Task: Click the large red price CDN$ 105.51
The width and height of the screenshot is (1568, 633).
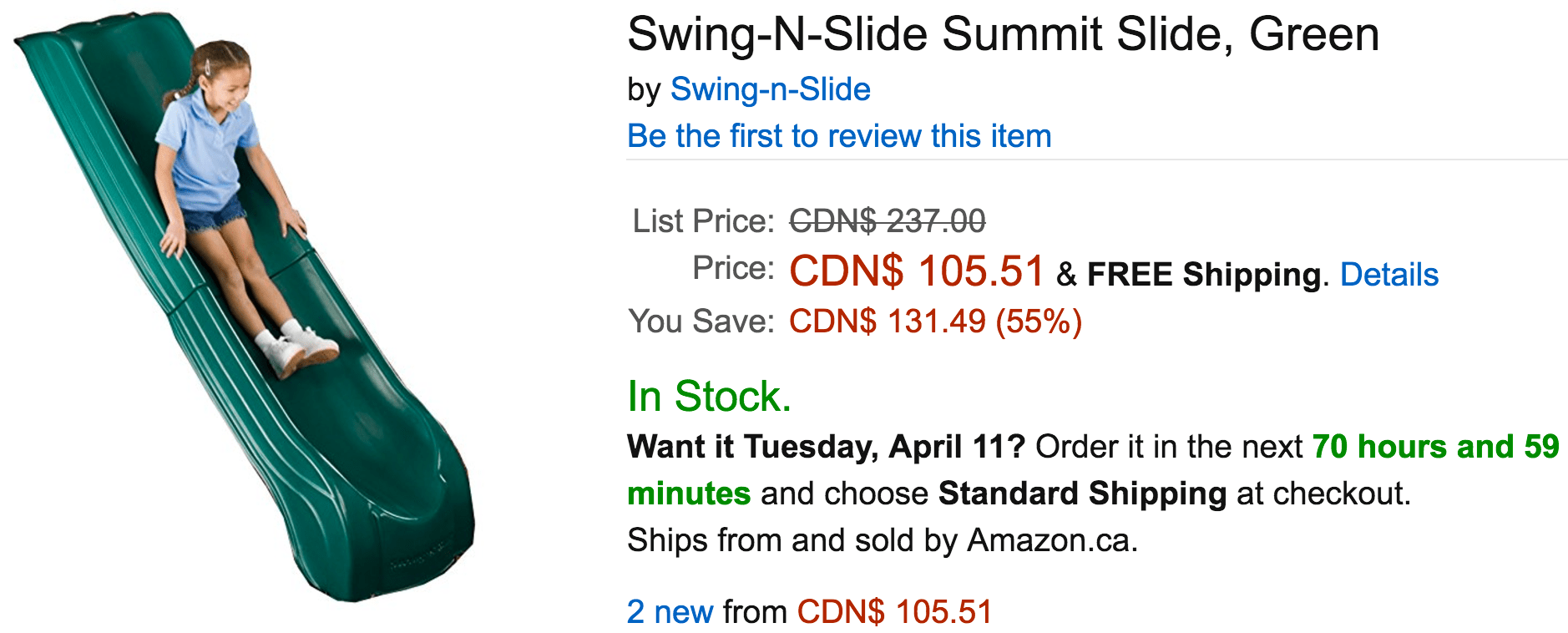Action: tap(917, 271)
